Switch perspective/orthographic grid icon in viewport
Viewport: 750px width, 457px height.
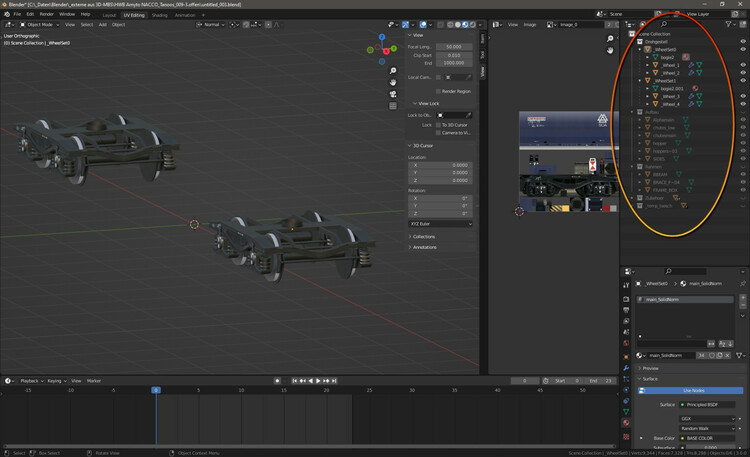click(x=393, y=106)
